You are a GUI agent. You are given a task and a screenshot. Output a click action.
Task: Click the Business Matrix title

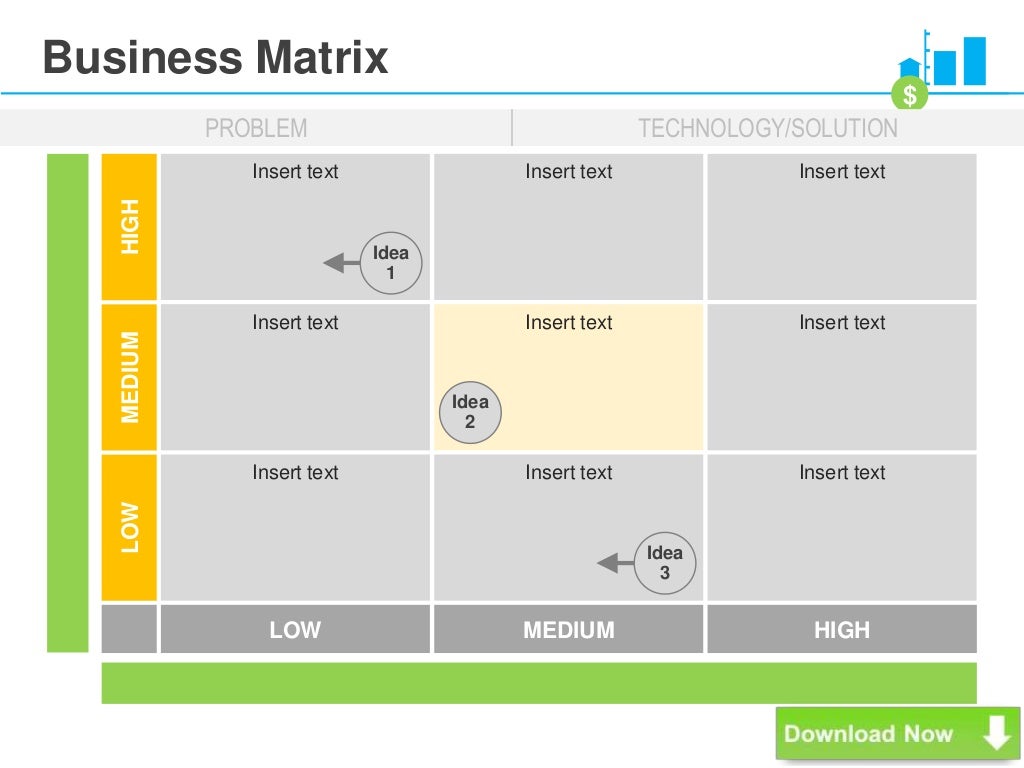(x=216, y=57)
